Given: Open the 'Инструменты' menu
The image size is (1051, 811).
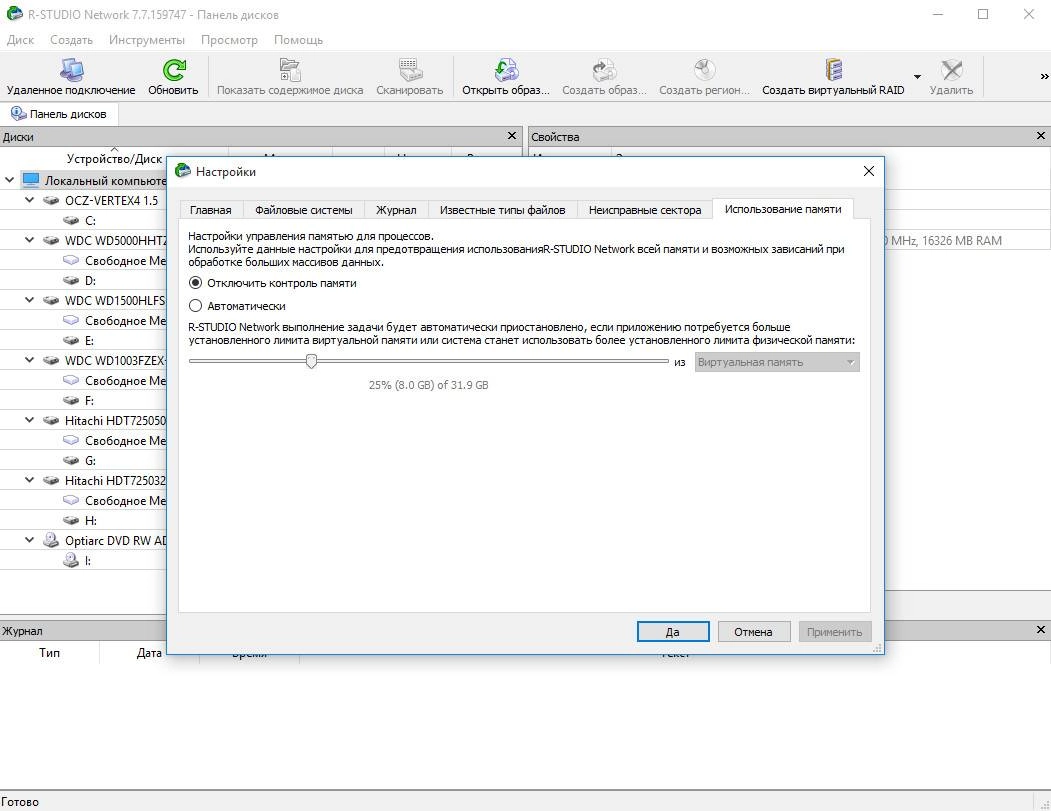Looking at the screenshot, I should [x=147, y=40].
